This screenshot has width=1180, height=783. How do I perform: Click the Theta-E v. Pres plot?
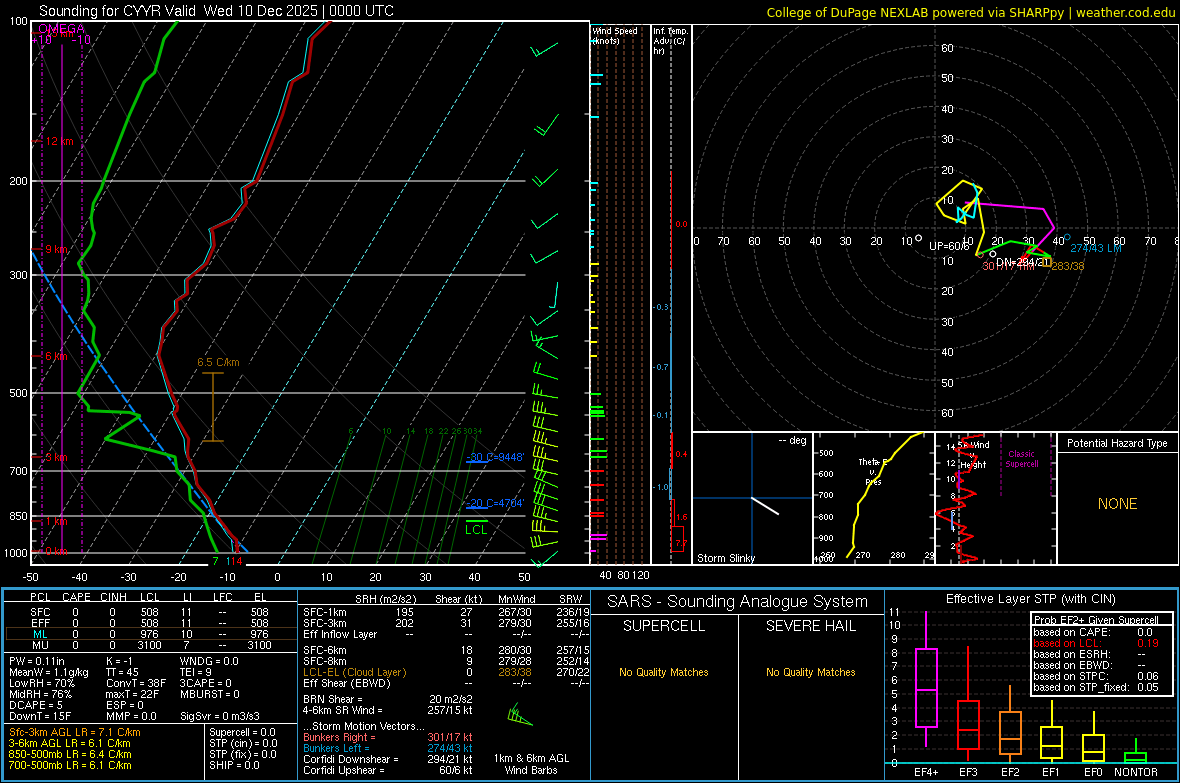(x=874, y=498)
